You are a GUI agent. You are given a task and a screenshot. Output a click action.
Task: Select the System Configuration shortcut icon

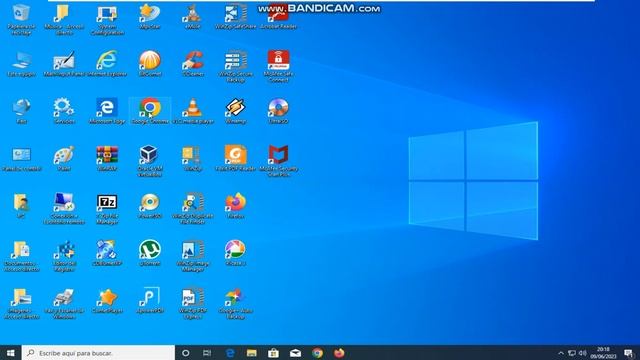point(107,19)
